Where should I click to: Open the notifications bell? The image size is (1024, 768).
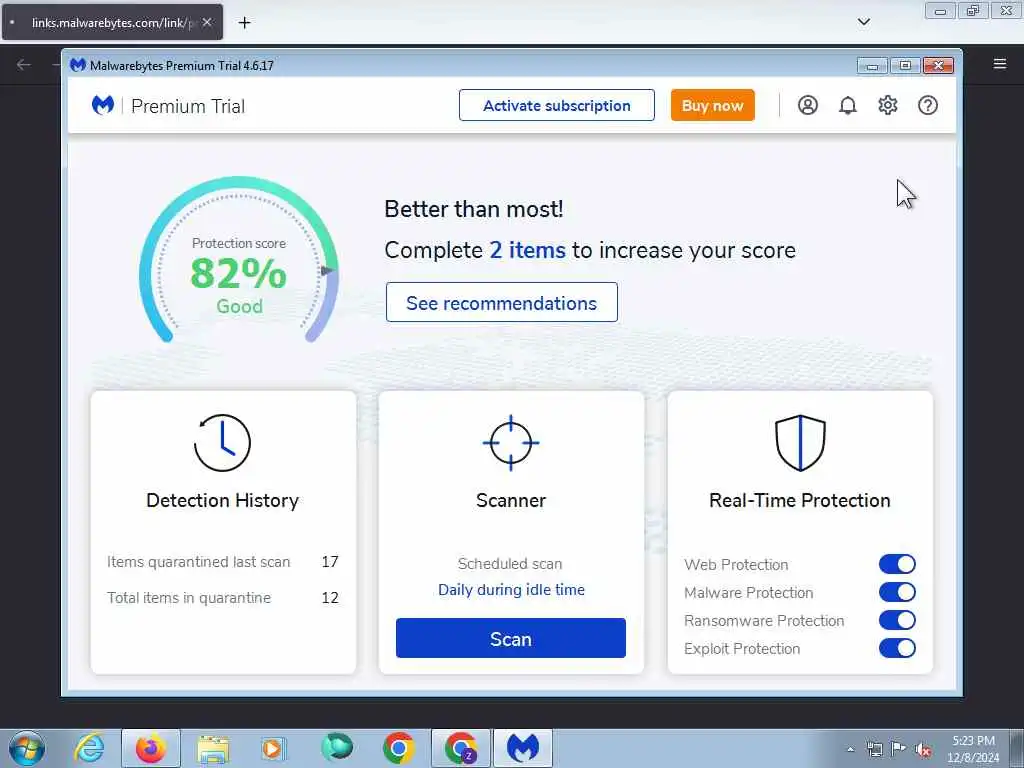click(x=848, y=105)
